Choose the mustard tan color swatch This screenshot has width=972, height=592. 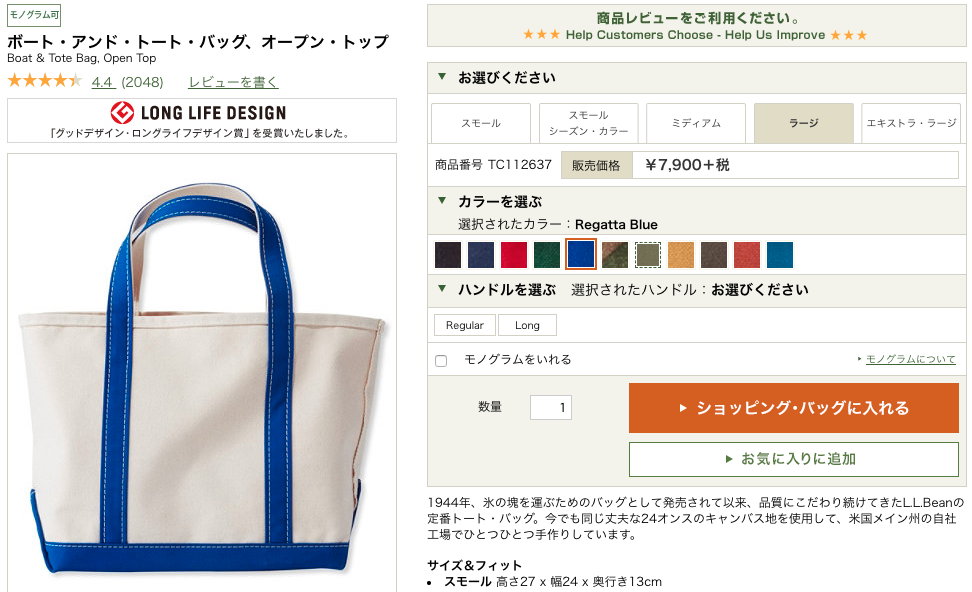(681, 255)
